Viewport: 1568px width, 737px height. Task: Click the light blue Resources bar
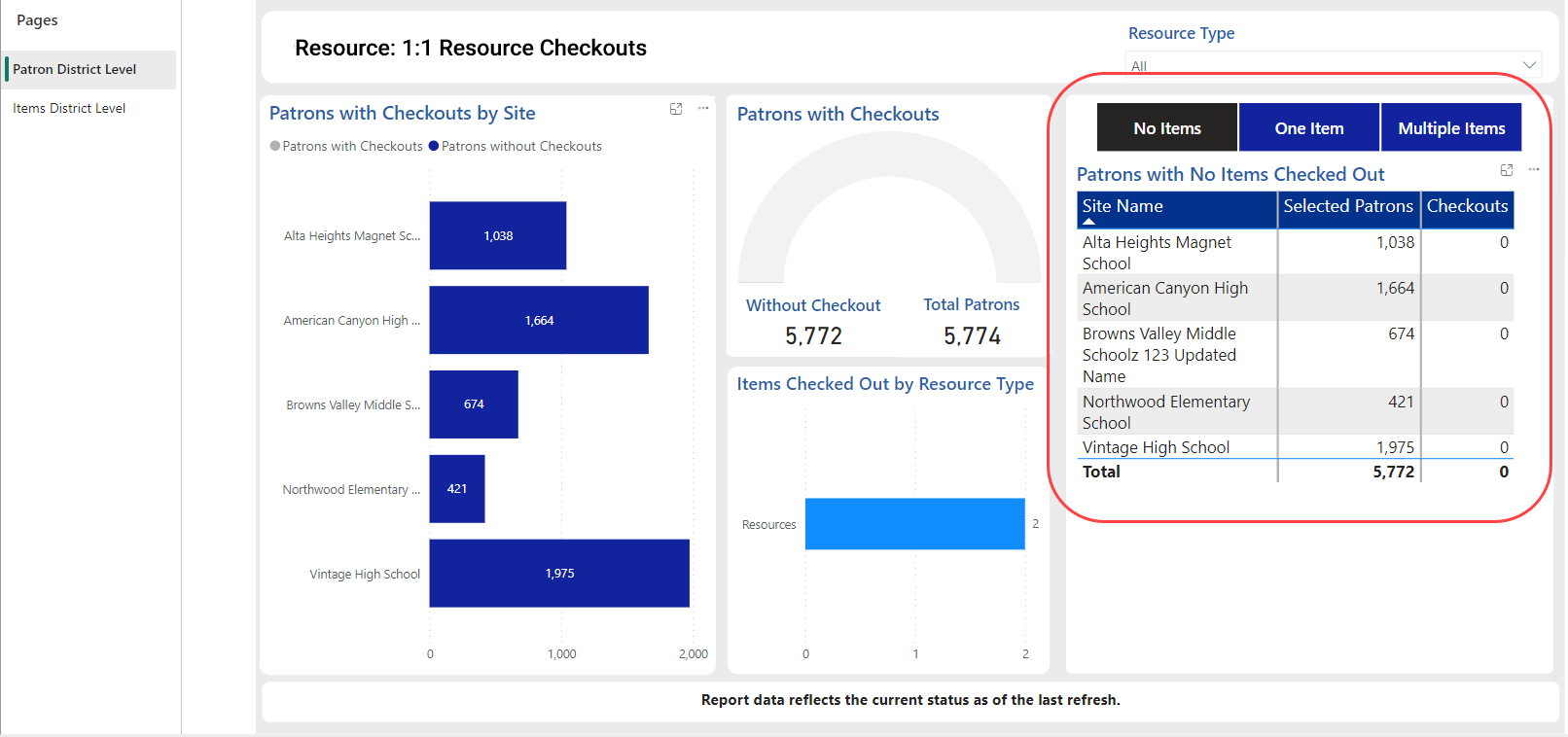pyautogui.click(x=914, y=524)
